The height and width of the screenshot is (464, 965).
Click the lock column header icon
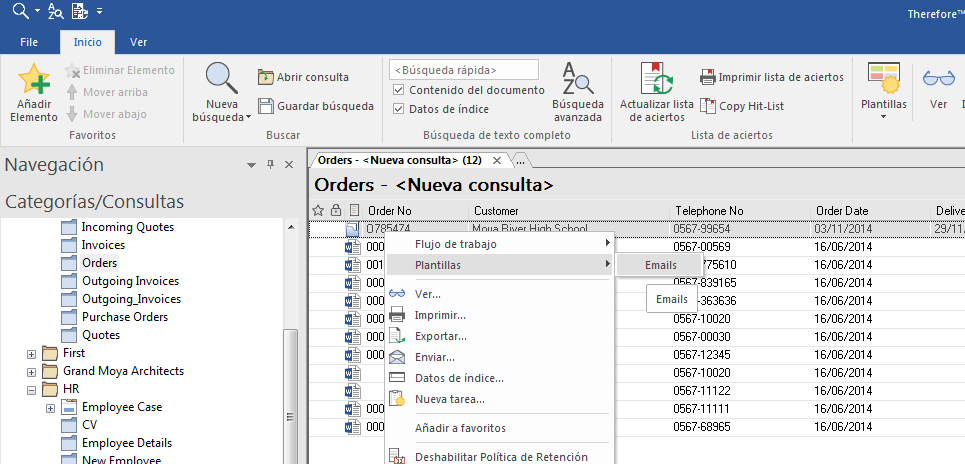[335, 210]
